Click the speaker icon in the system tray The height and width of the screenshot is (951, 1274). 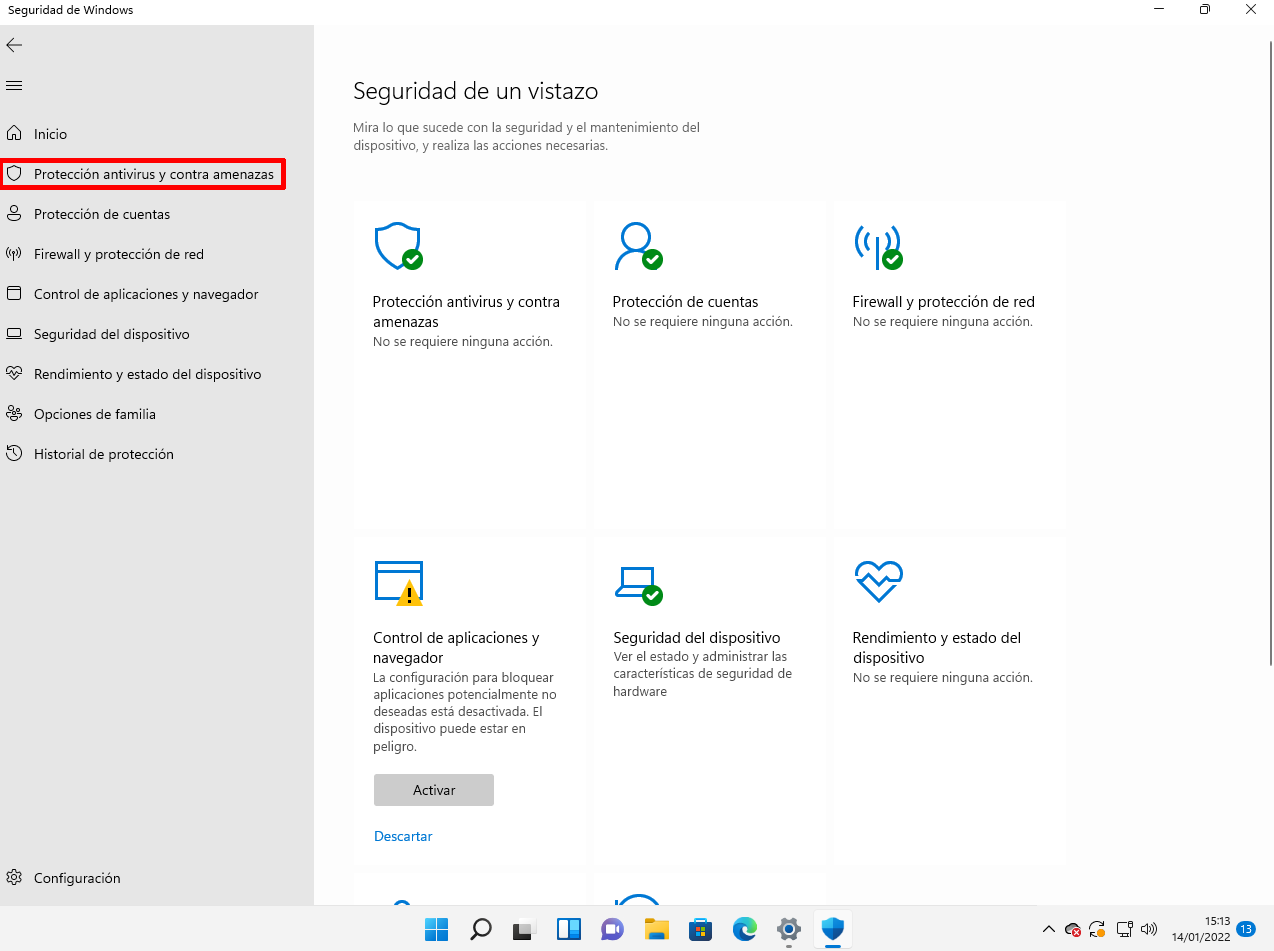click(1148, 929)
